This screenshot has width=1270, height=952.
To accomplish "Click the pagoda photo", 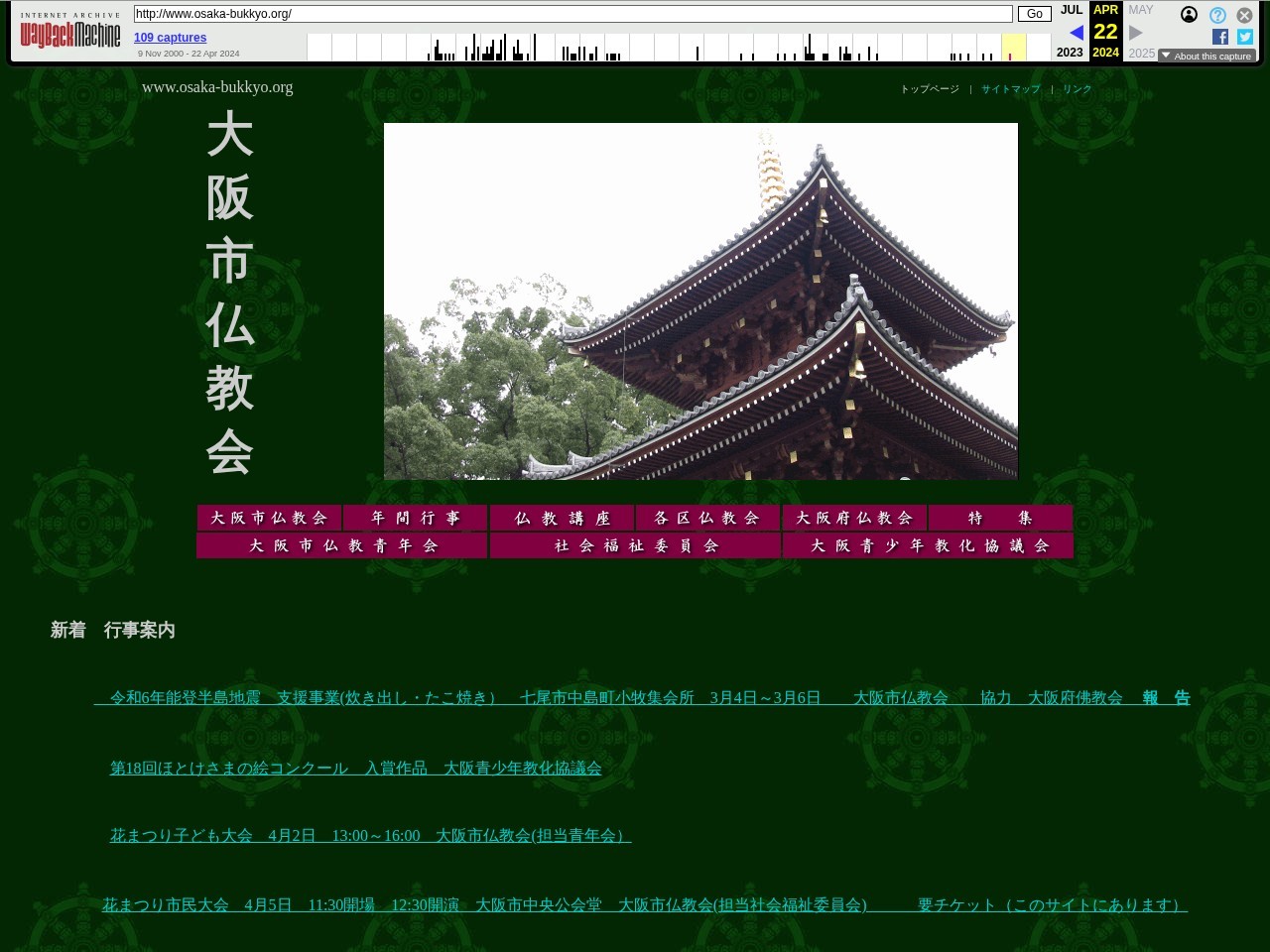I will [x=700, y=301].
